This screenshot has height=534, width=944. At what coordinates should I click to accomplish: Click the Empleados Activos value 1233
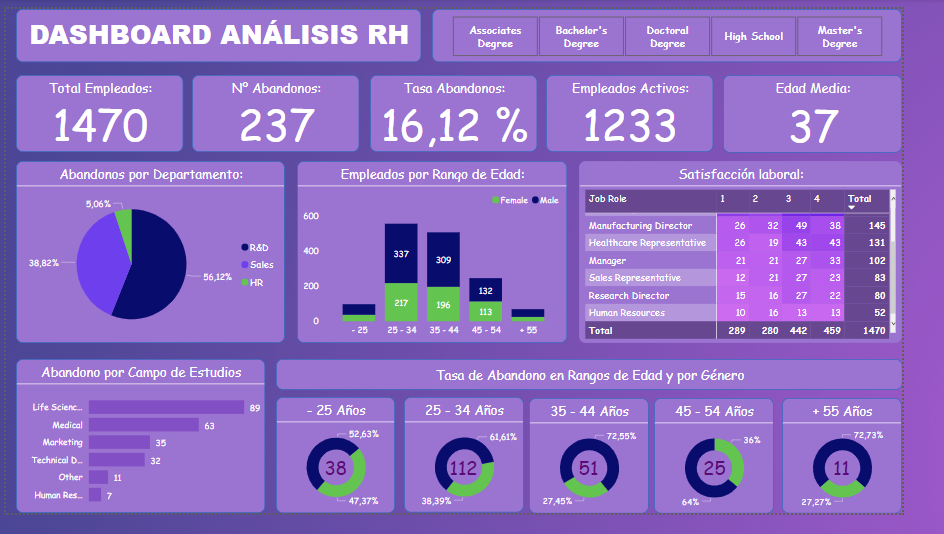pos(630,125)
